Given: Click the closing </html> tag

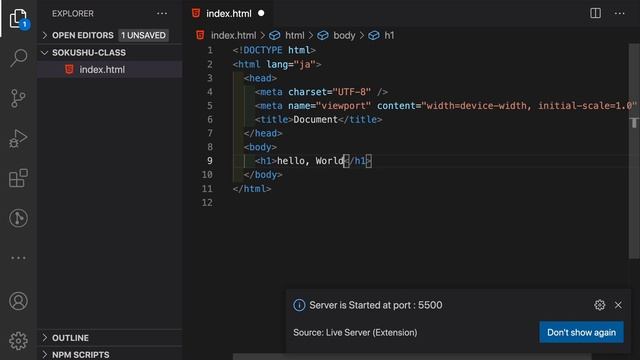Looking at the screenshot, I should [x=252, y=189].
